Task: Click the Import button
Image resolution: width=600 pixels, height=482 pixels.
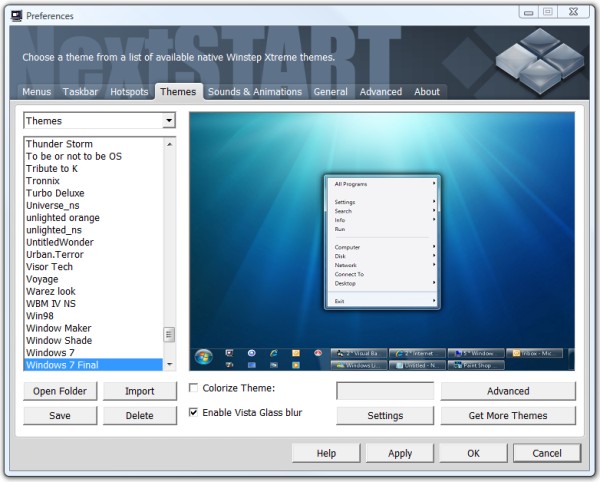Action: pyautogui.click(x=140, y=391)
